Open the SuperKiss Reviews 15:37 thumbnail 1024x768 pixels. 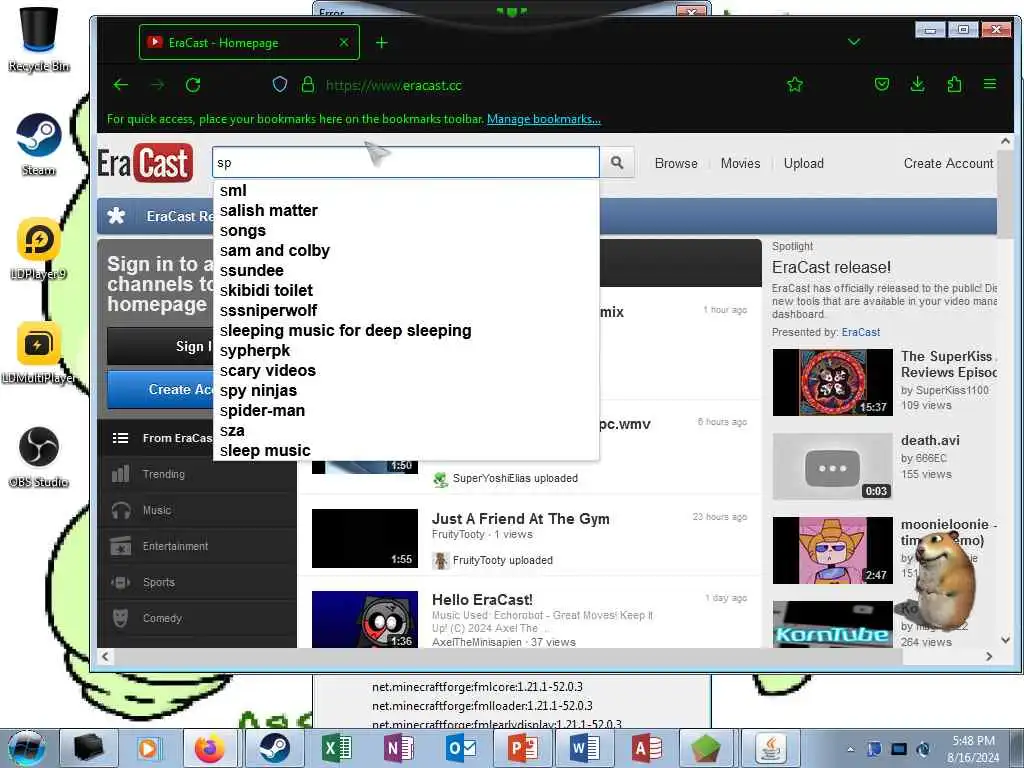point(832,382)
